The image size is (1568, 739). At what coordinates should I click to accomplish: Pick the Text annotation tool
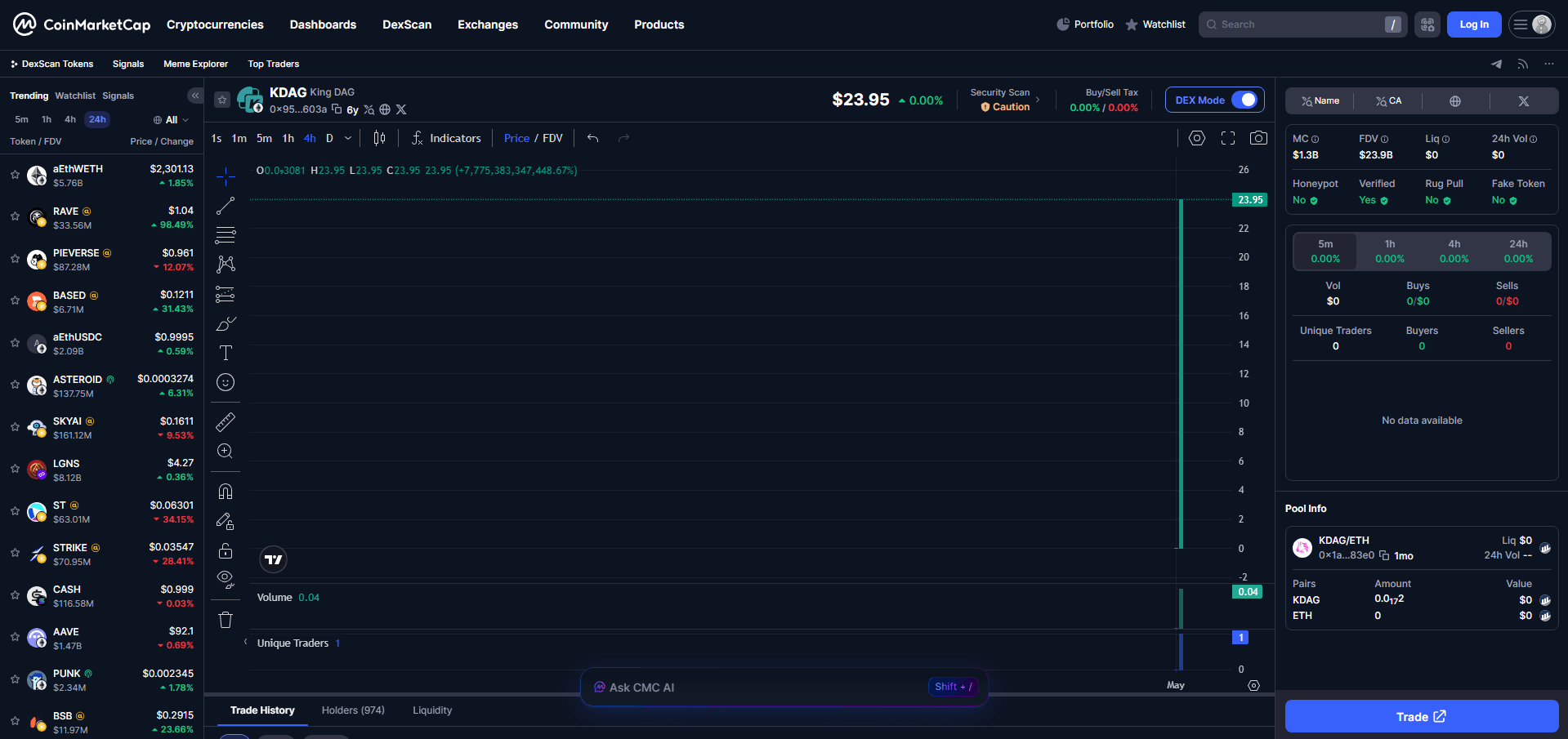226,353
